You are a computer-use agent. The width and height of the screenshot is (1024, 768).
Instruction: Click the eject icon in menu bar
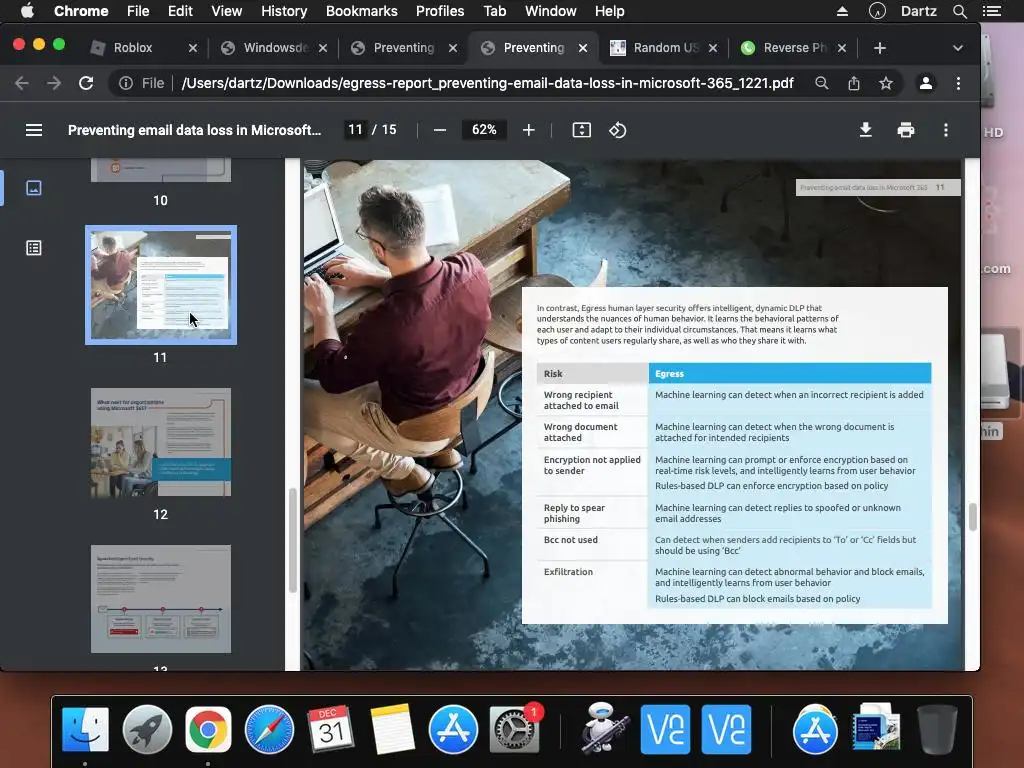(842, 11)
